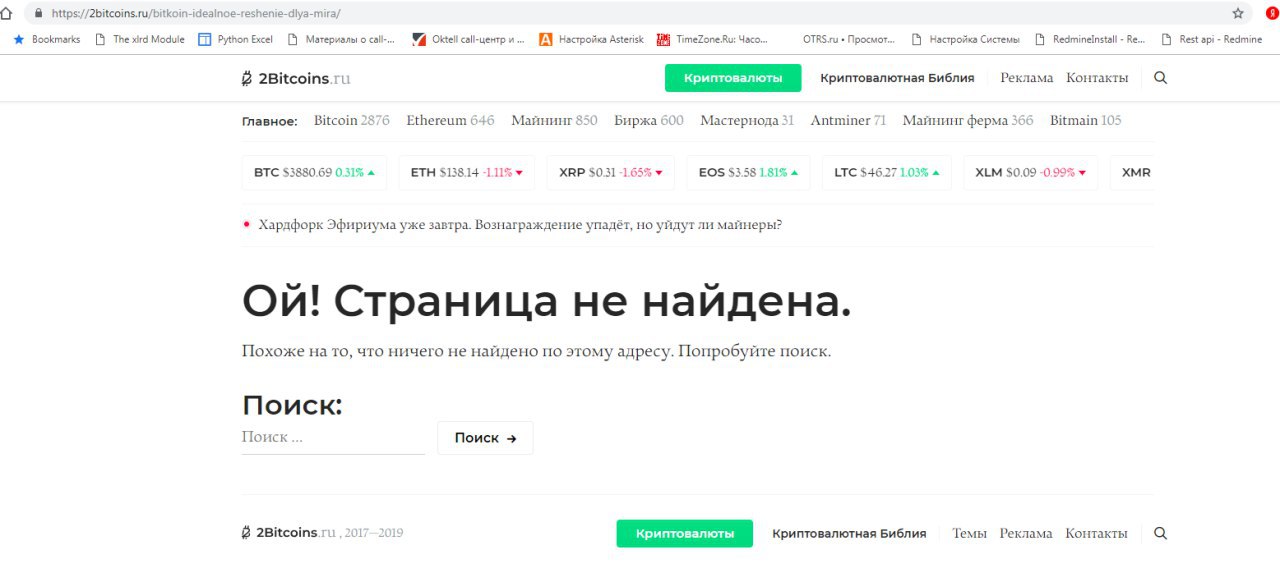Bookmark this page with the star icon
Viewport: 1280px width, 582px height.
point(1238,14)
